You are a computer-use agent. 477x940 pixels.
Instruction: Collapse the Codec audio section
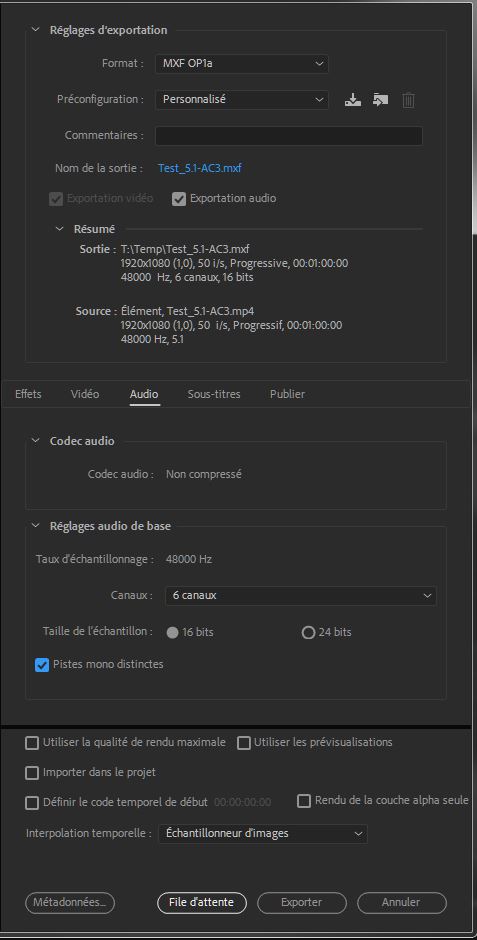pyautogui.click(x=35, y=441)
